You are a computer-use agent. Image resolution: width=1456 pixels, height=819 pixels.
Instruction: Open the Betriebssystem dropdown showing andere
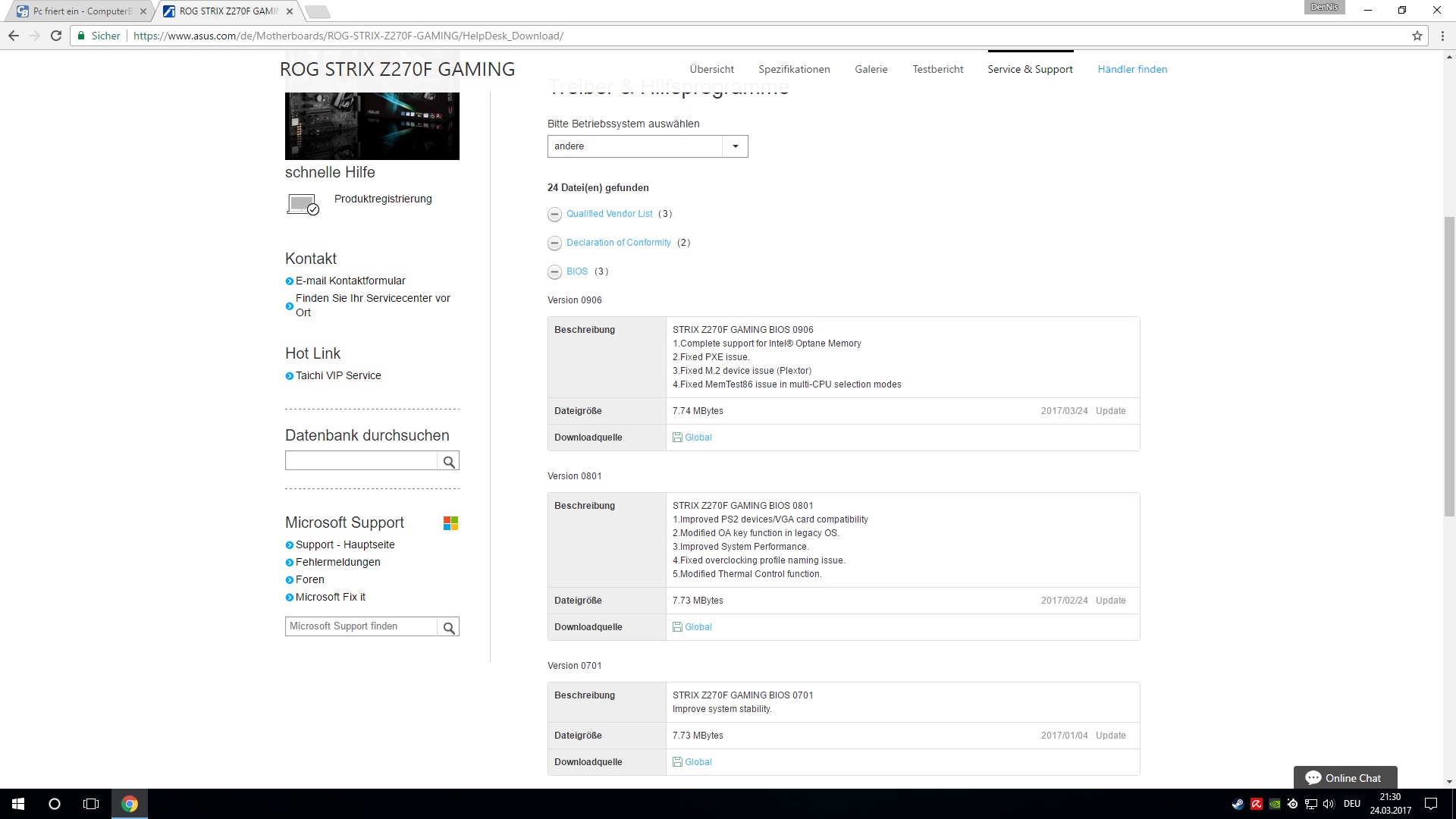point(648,146)
